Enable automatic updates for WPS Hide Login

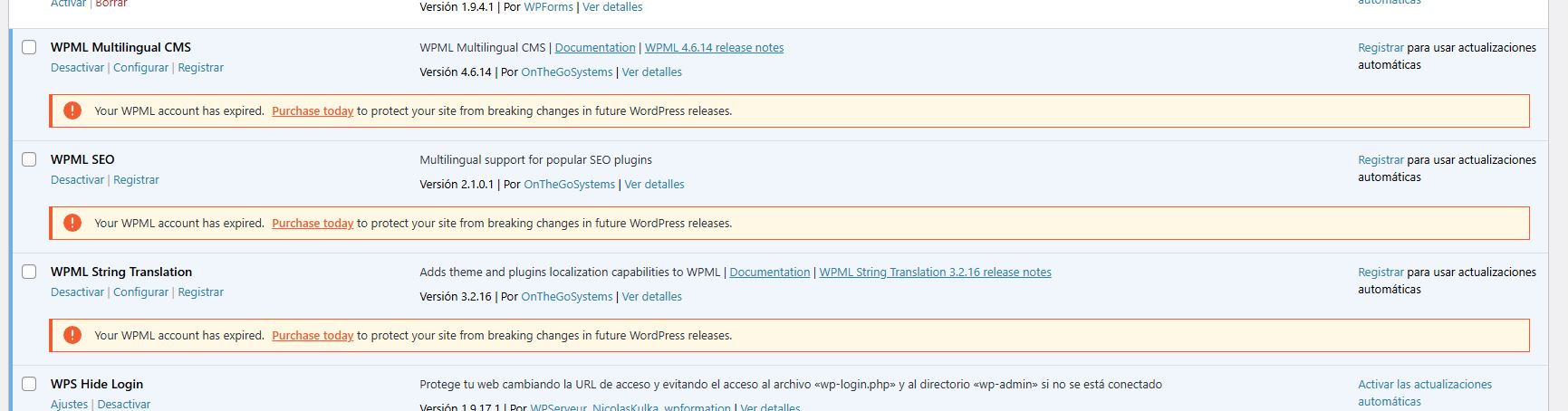(1425, 393)
